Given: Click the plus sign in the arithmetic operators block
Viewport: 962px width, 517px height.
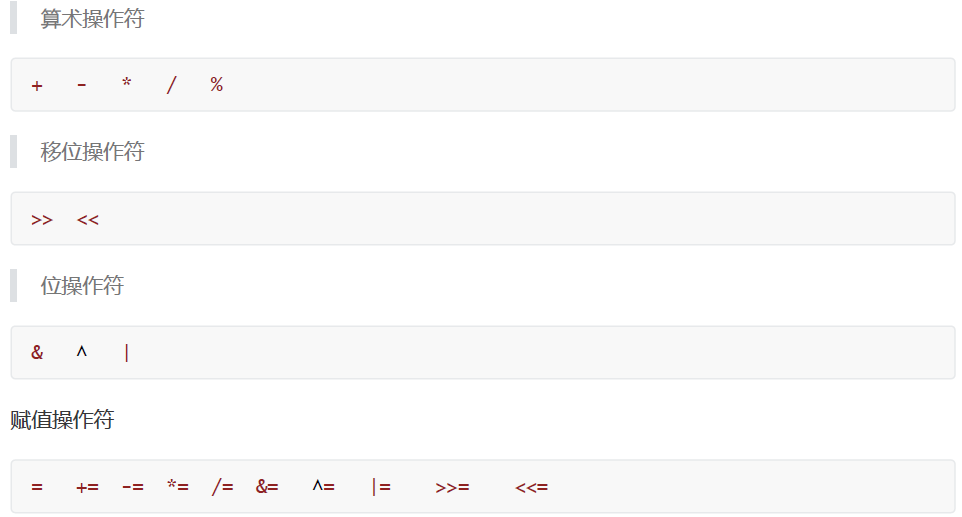Looking at the screenshot, I should 37,85.
